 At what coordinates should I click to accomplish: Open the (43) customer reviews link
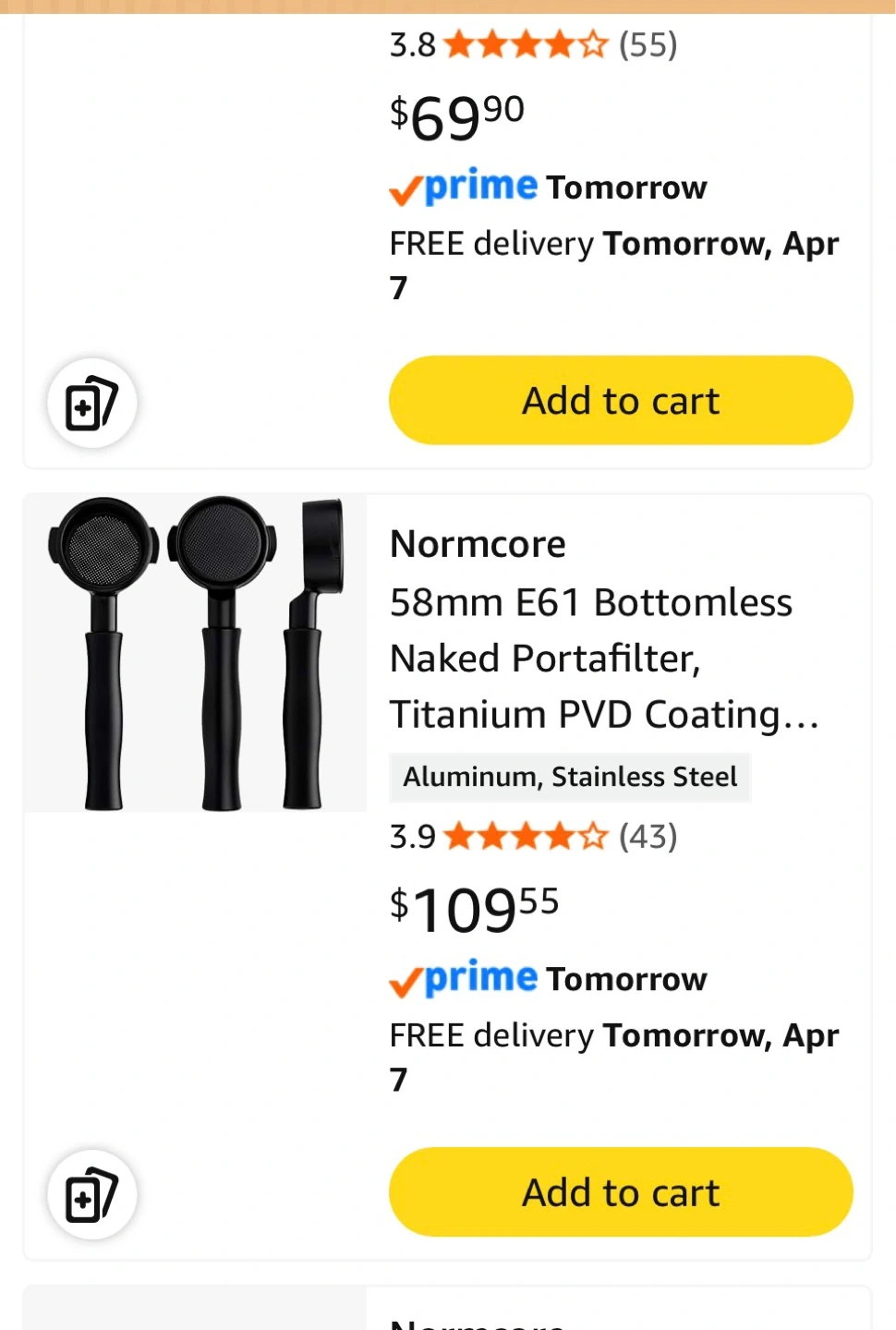coord(648,837)
